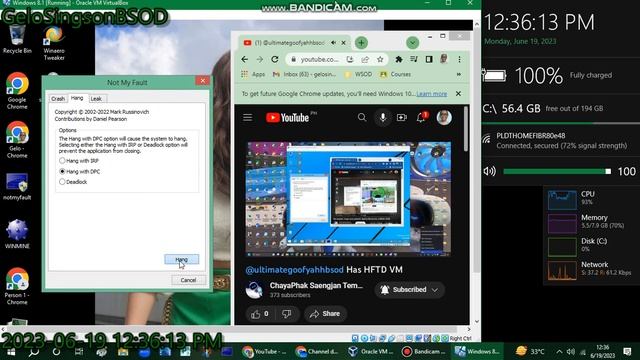640x360 pixels.
Task: Open WSOD bookmark folder
Action: click(x=358, y=74)
